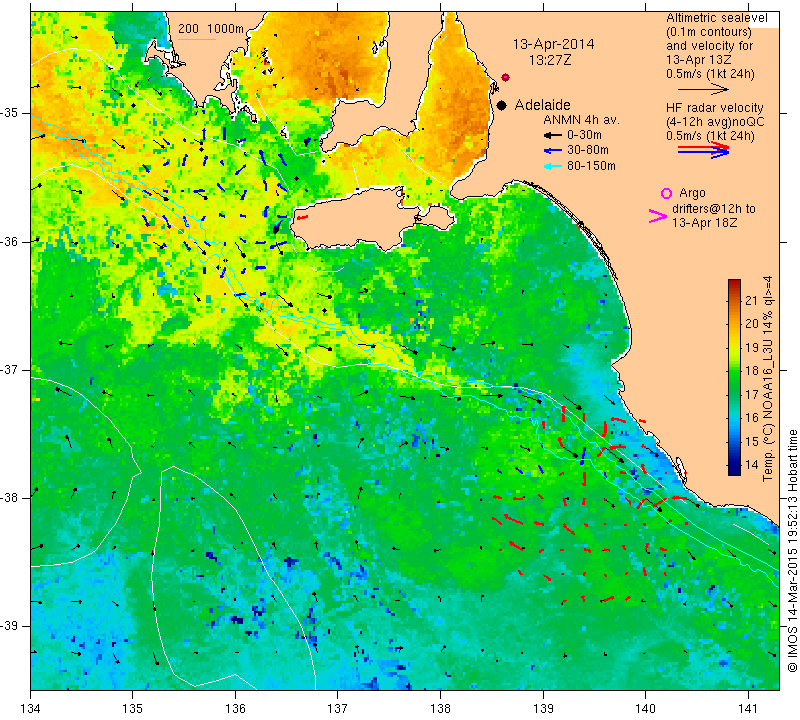The width and height of the screenshot is (800, 720).
Task: Click the black 0-30m legend arrow
Action: point(552,135)
